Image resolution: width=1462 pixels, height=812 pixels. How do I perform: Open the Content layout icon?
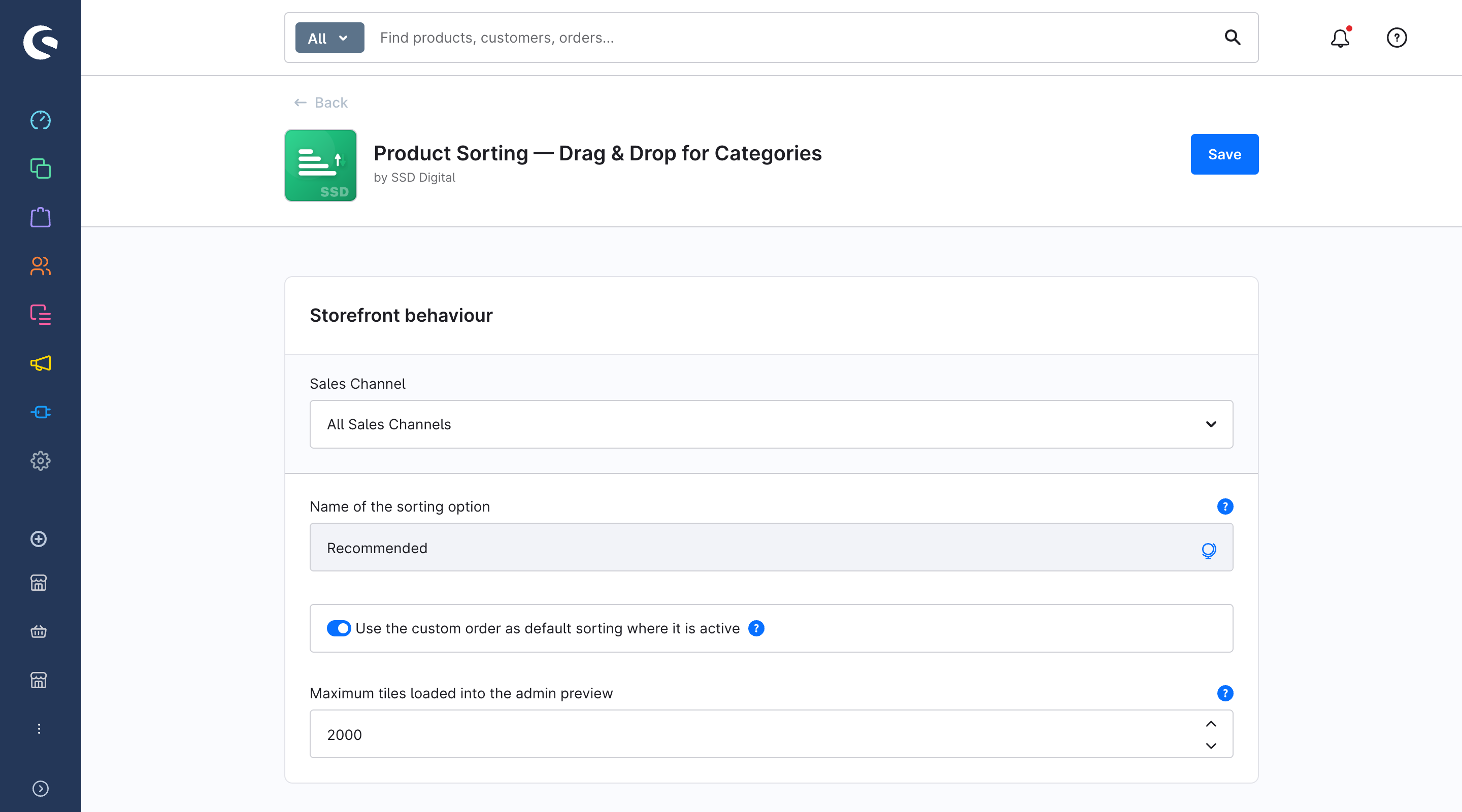tap(40, 314)
